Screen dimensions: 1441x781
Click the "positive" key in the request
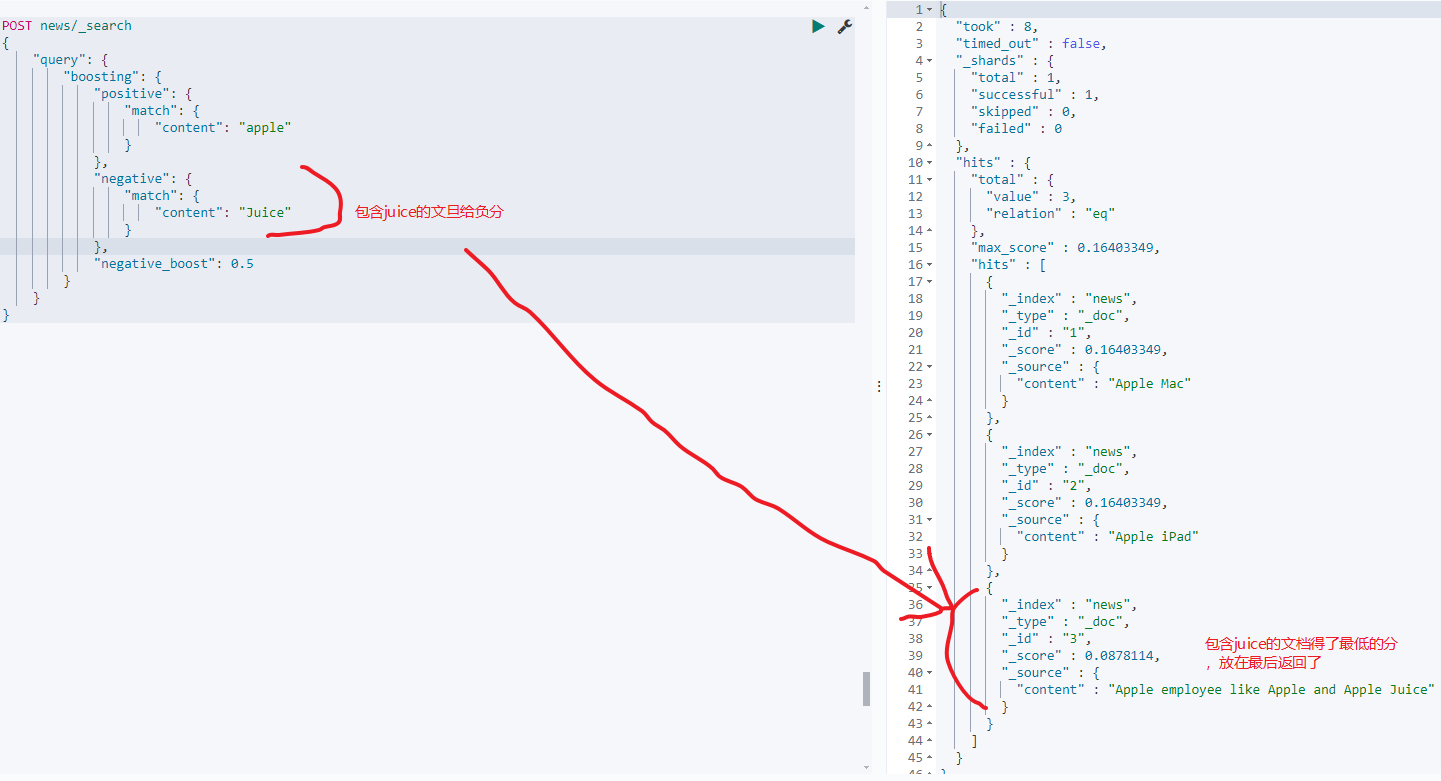(132, 94)
